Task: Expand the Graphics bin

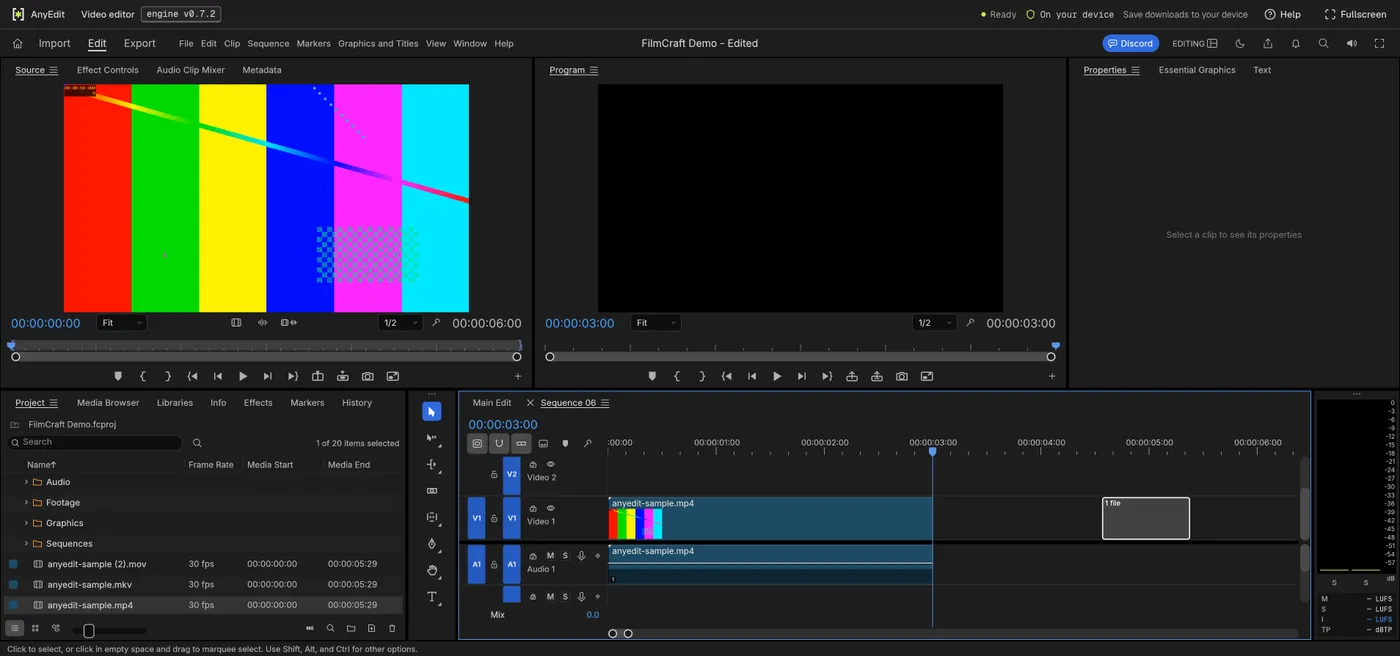Action: click(x=26, y=523)
